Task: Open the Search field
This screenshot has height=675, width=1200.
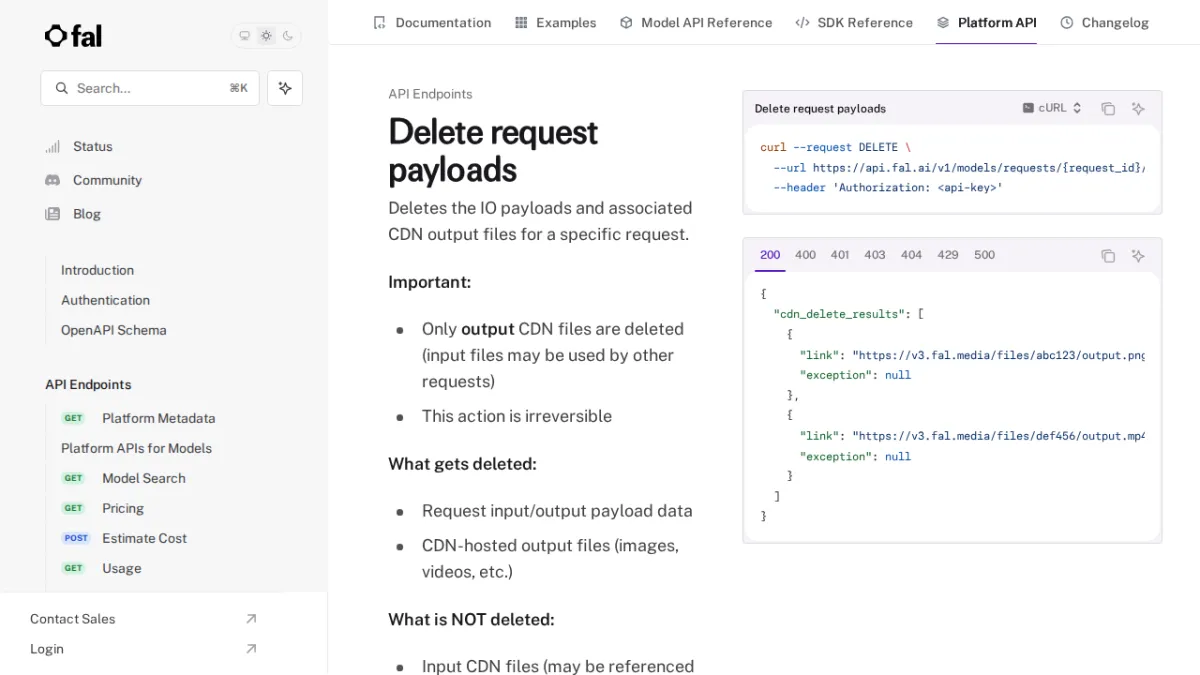Action: click(x=150, y=88)
